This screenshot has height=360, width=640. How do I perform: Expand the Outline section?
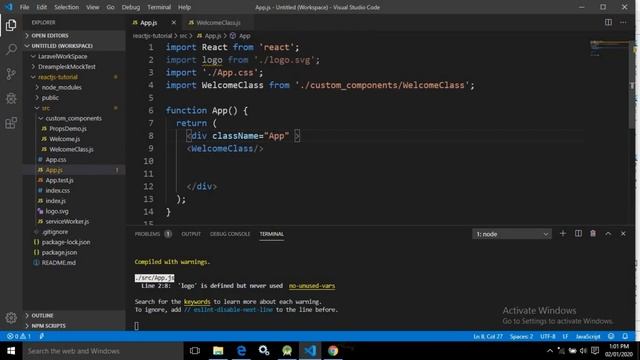74,316
